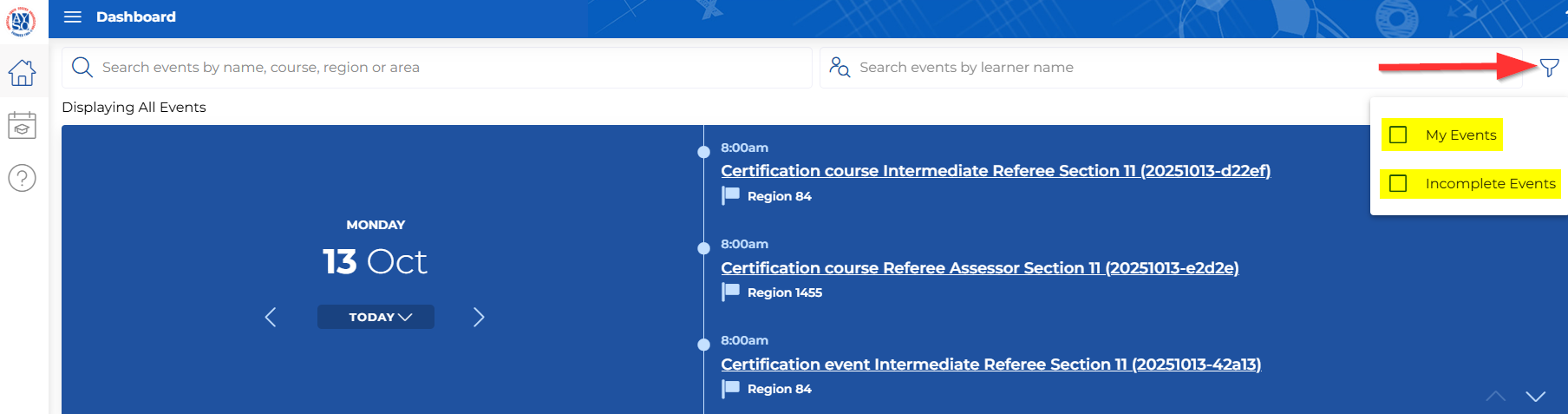Open Certification event Intermediate Referee 20251013-42a13
Image resolution: width=1568 pixels, height=414 pixels.
pos(990,365)
